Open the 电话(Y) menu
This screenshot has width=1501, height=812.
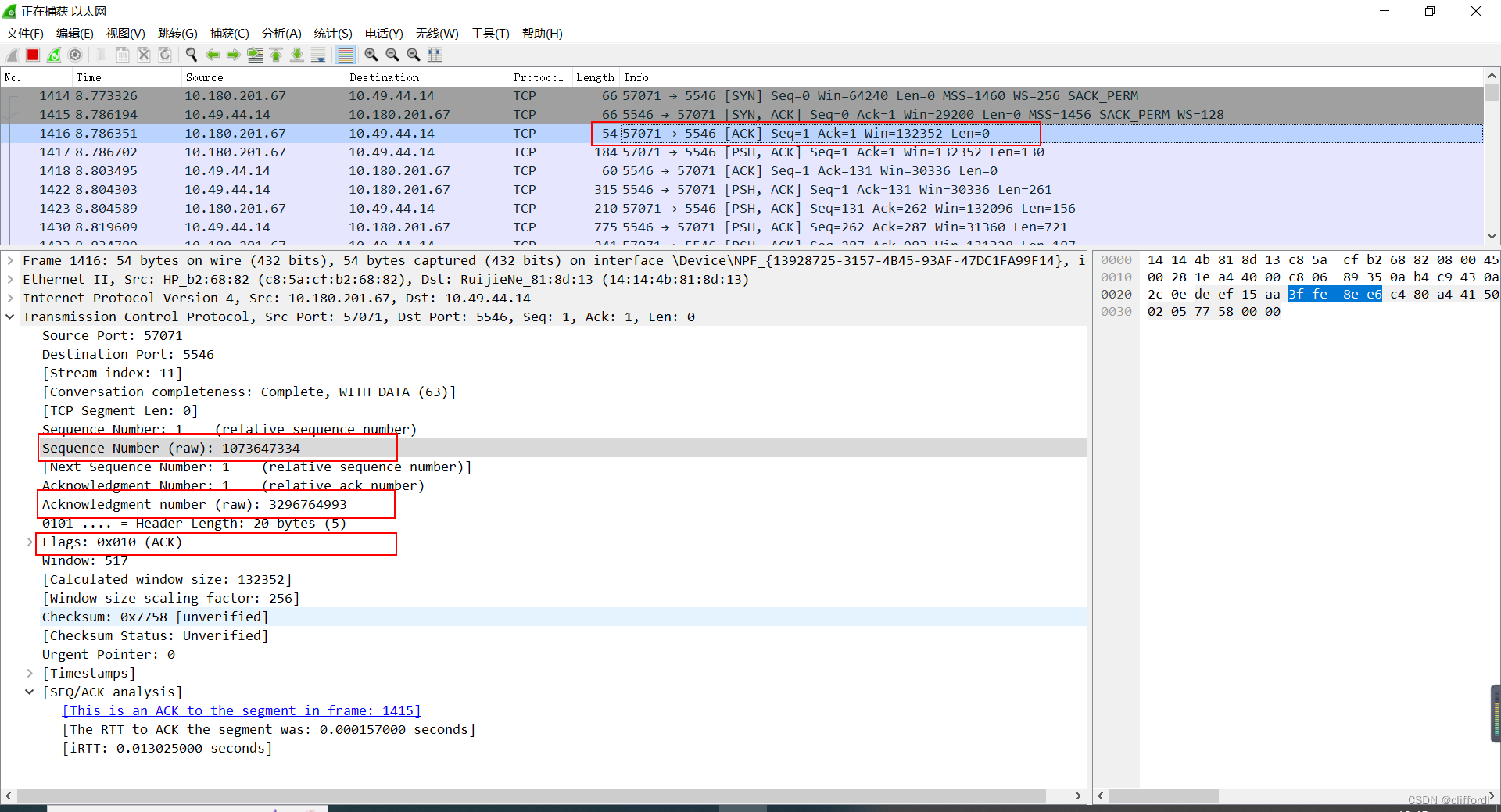click(x=384, y=33)
